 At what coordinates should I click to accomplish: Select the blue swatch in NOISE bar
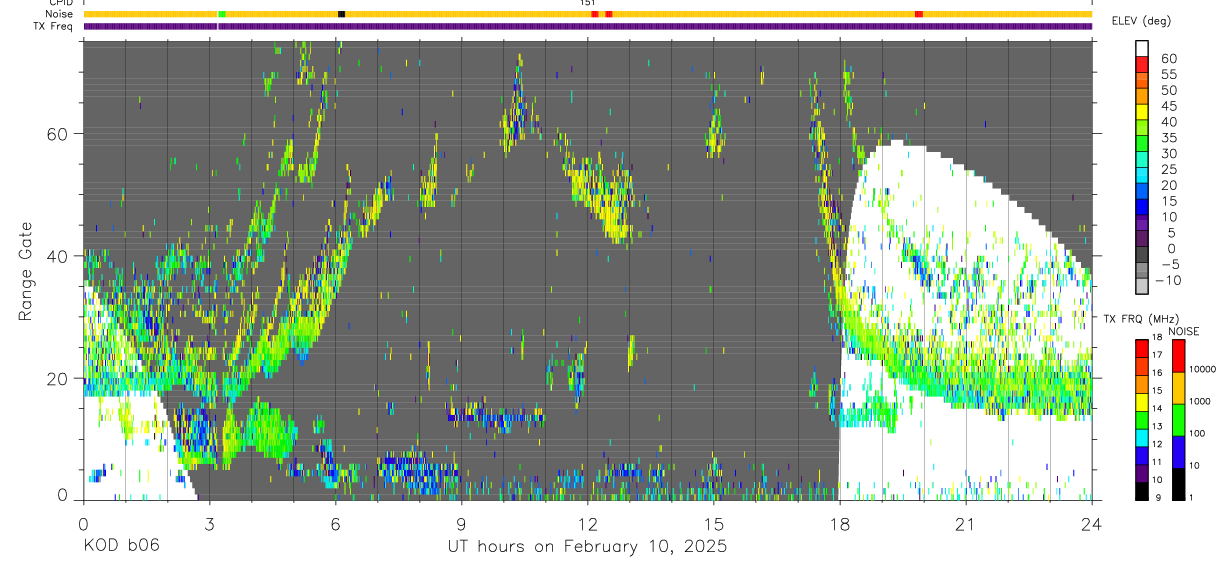1178,452
